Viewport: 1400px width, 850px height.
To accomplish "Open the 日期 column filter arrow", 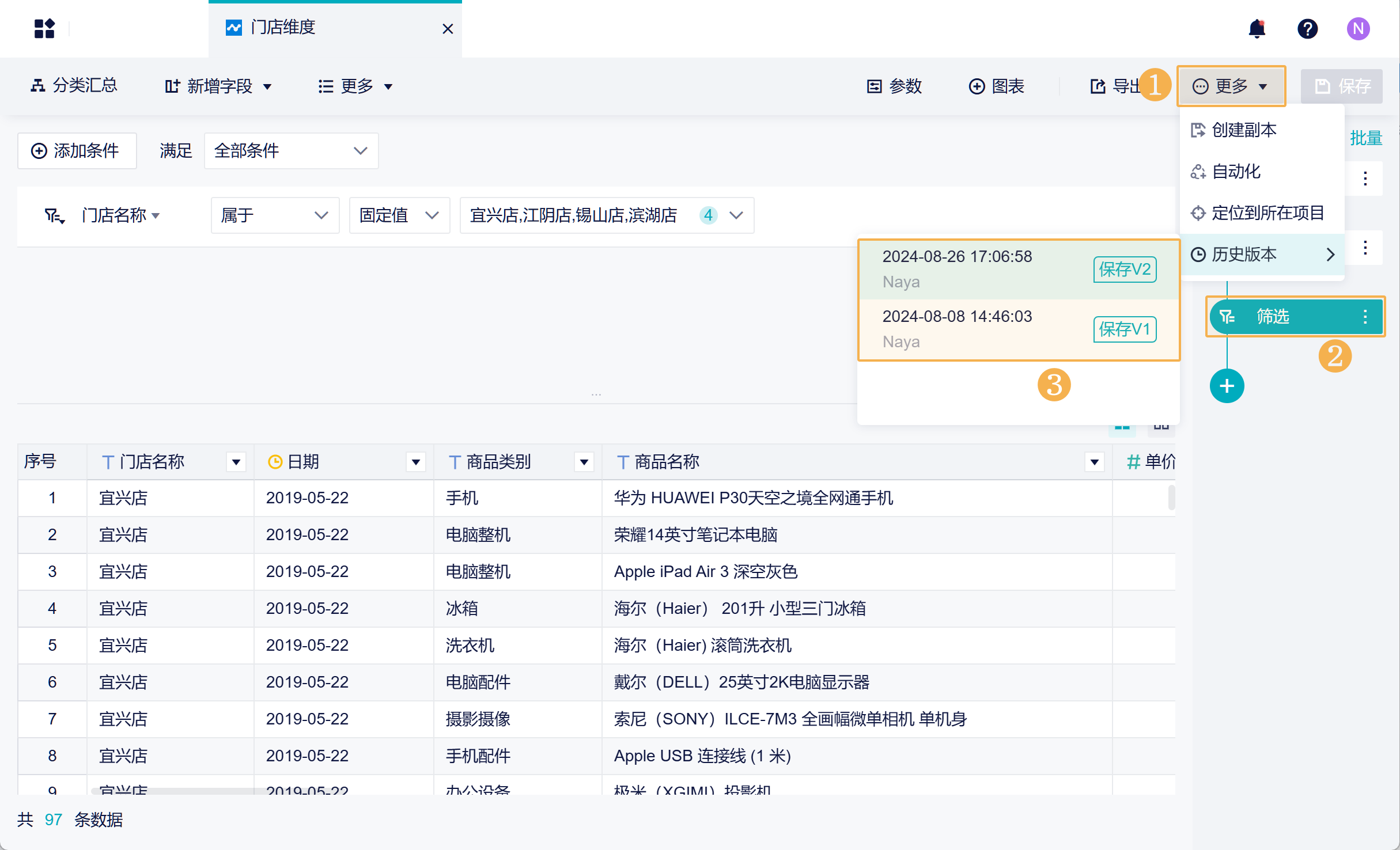I will coord(415,462).
